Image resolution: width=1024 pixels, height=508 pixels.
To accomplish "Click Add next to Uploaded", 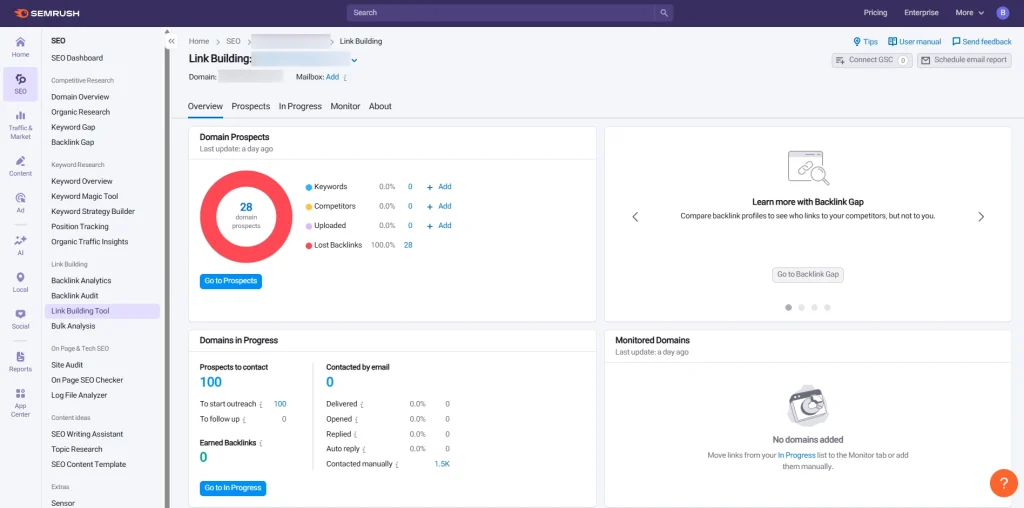I will tap(439, 225).
